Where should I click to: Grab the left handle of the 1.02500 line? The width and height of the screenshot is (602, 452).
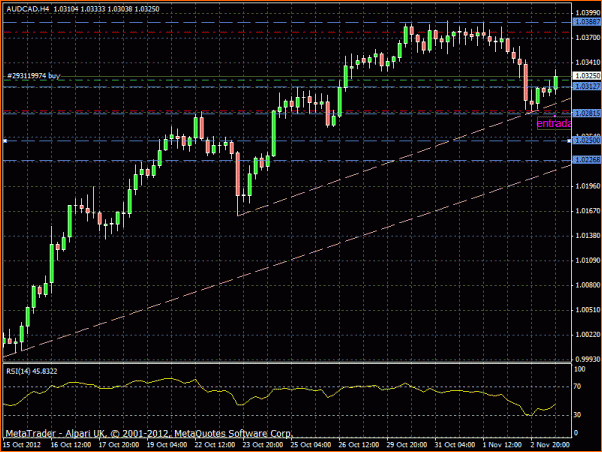pos(5,141)
